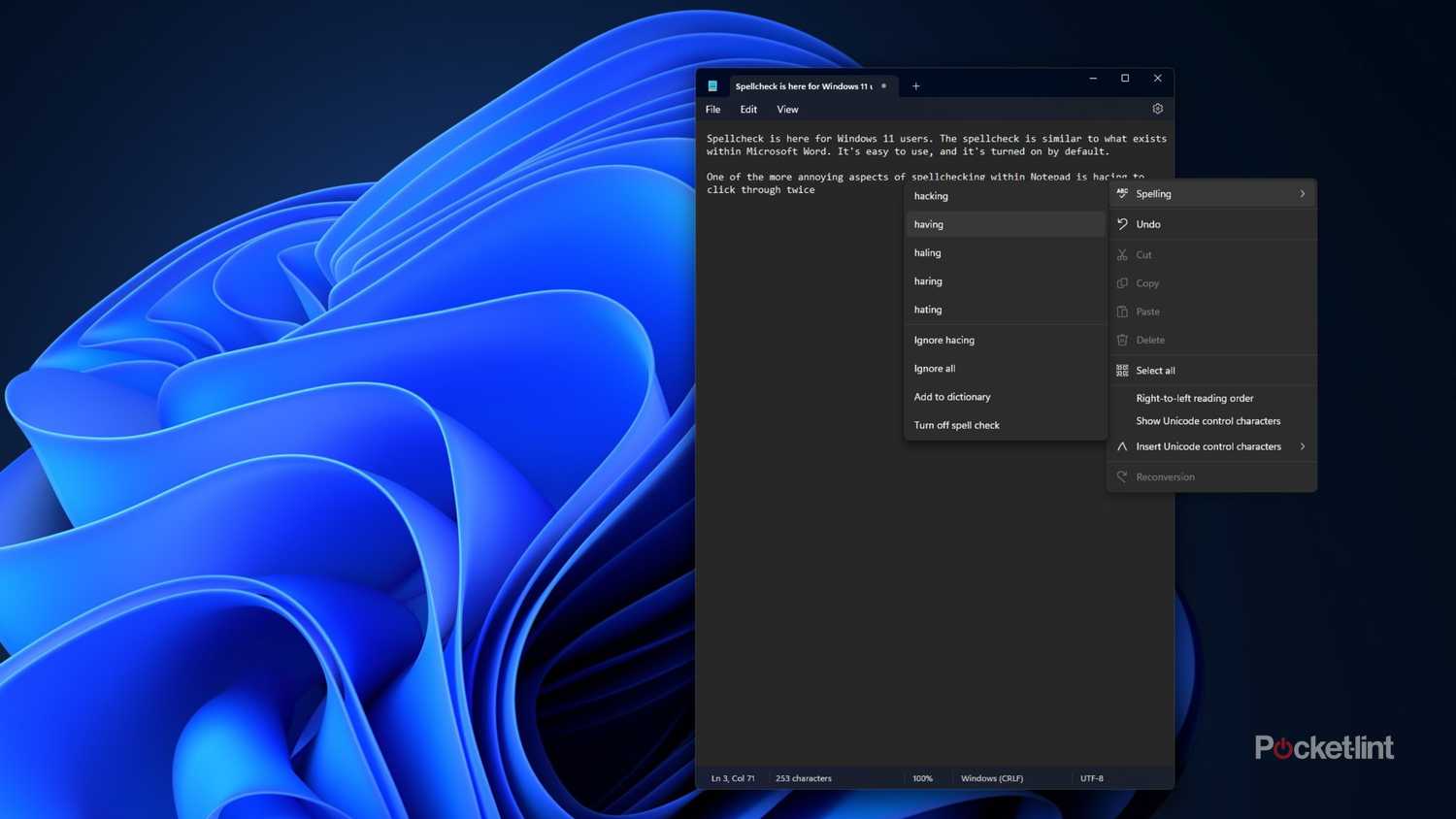Click the Notepad app icon in the tab
The image size is (1456, 819).
(x=712, y=86)
